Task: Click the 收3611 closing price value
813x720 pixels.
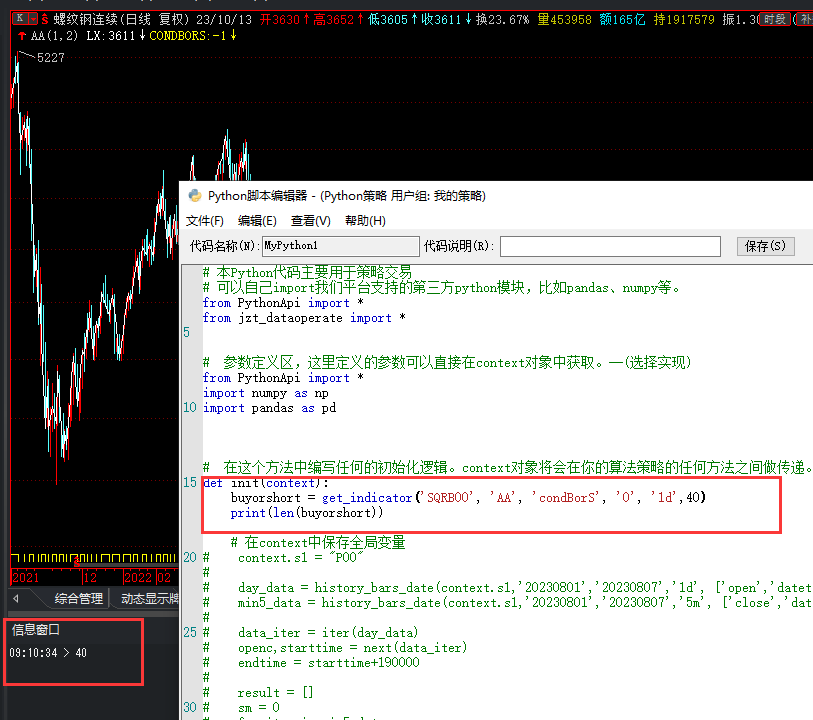Action: [446, 20]
